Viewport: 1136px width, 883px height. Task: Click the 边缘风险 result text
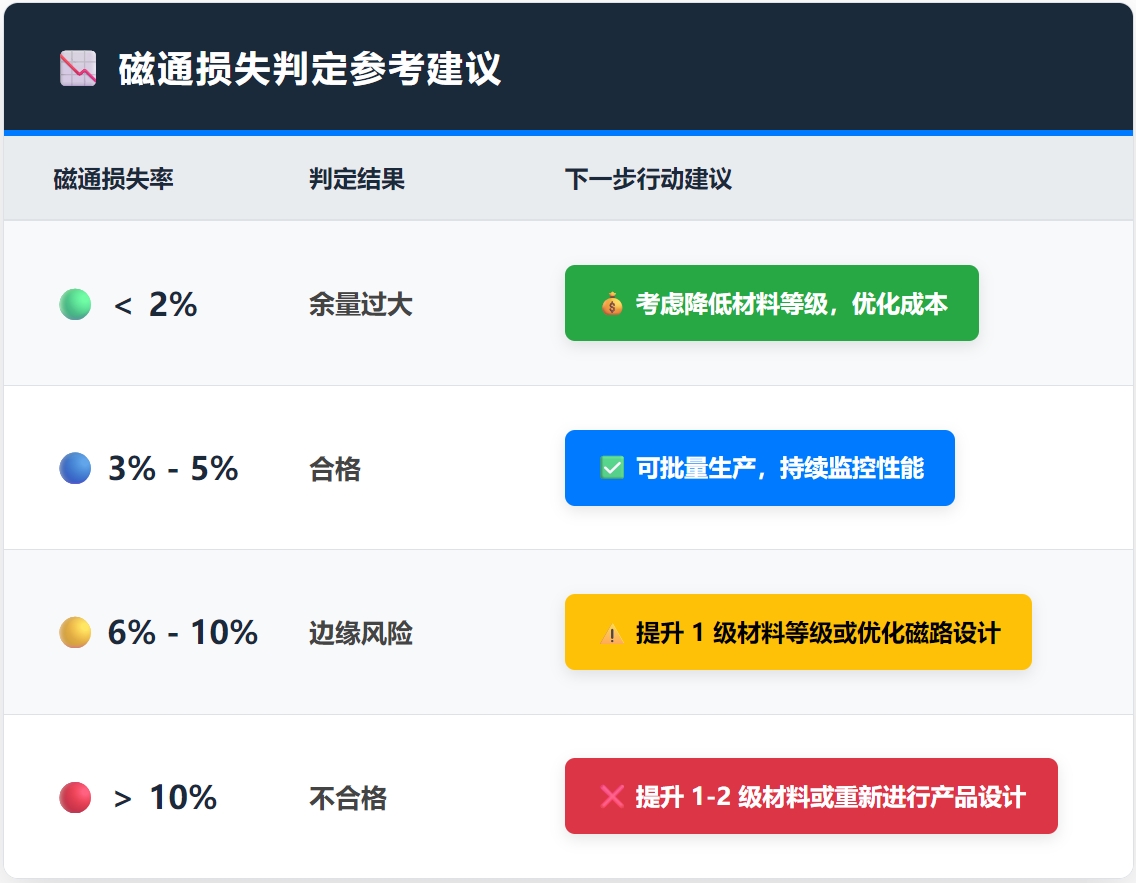coord(360,633)
